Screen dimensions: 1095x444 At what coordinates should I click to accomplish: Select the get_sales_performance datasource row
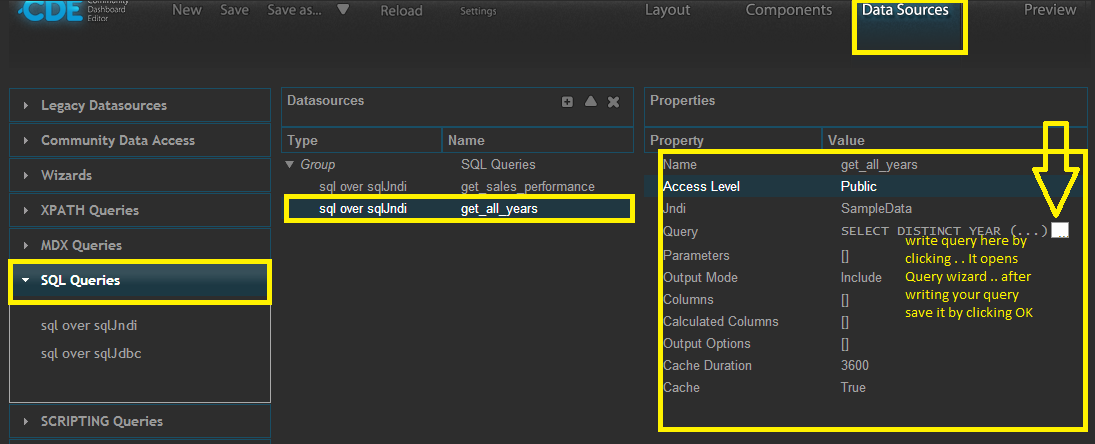[528, 186]
